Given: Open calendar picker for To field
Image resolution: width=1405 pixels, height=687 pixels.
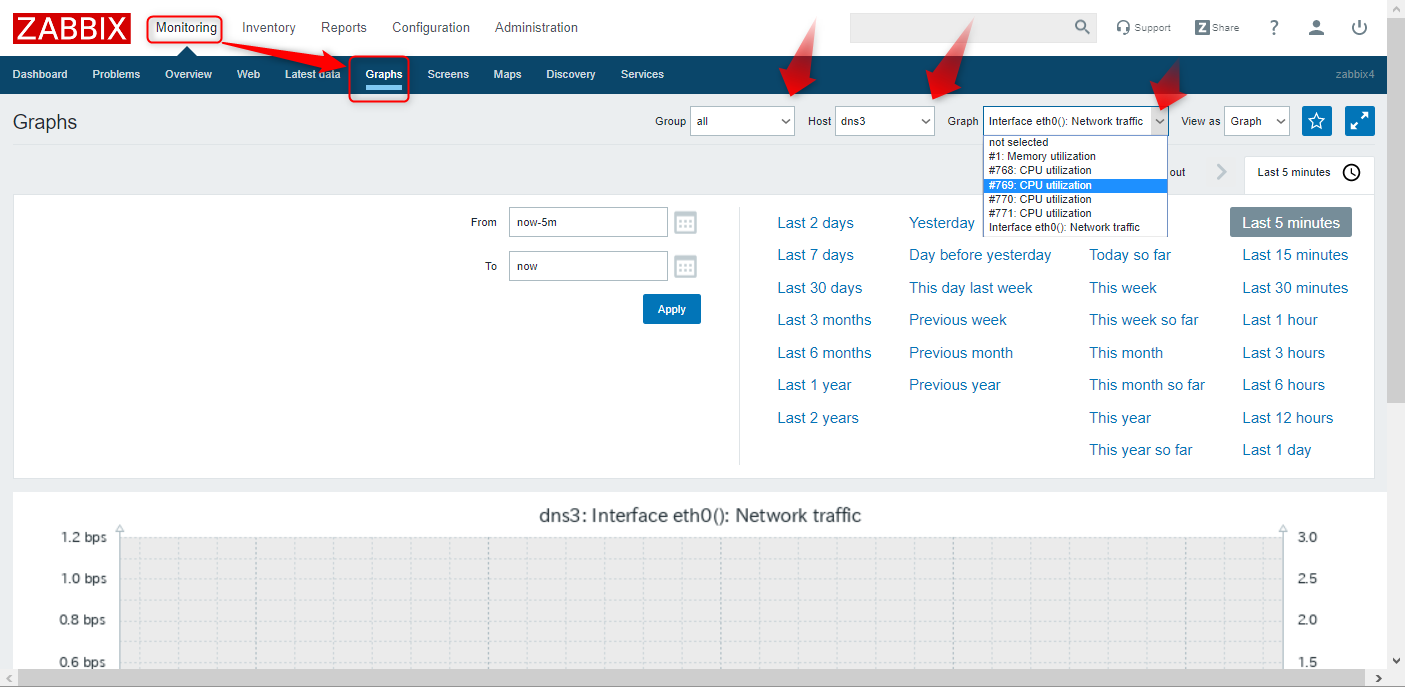Looking at the screenshot, I should point(685,266).
